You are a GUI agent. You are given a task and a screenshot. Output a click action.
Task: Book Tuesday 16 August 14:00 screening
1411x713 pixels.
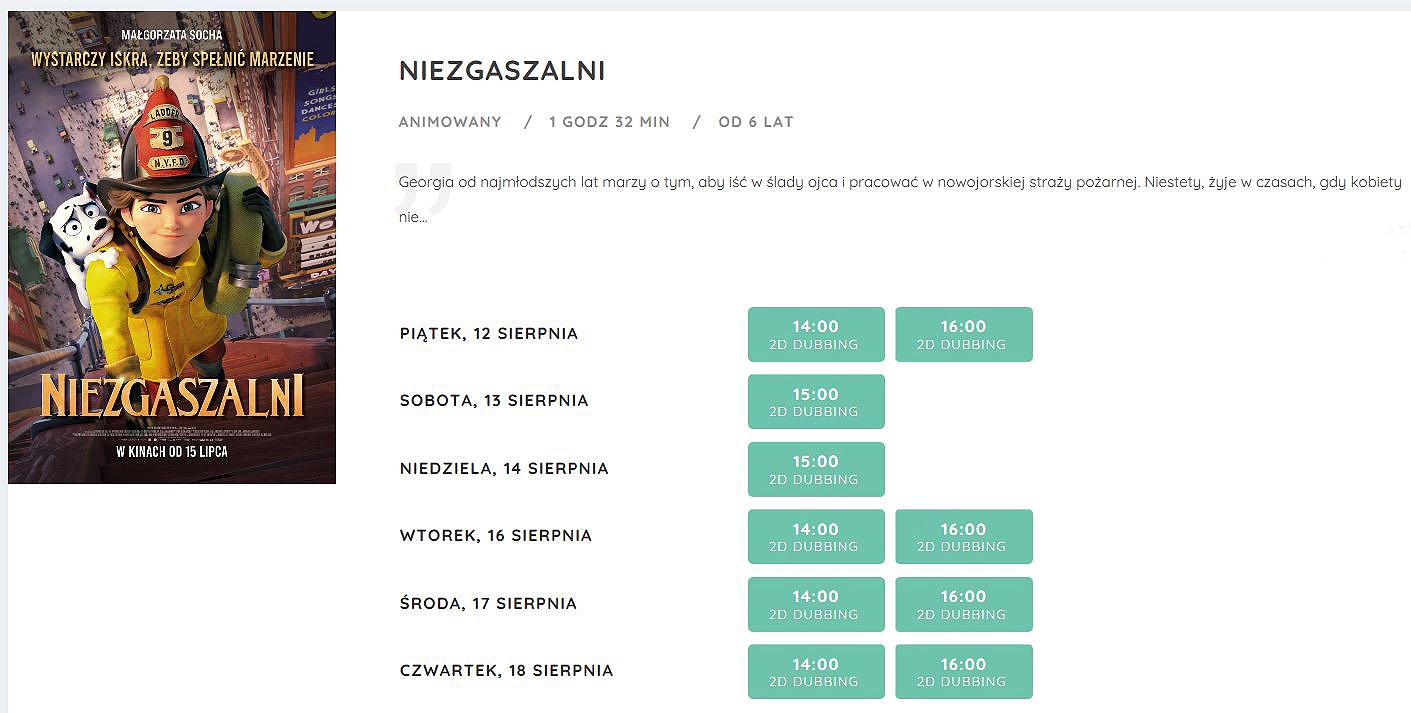click(816, 536)
